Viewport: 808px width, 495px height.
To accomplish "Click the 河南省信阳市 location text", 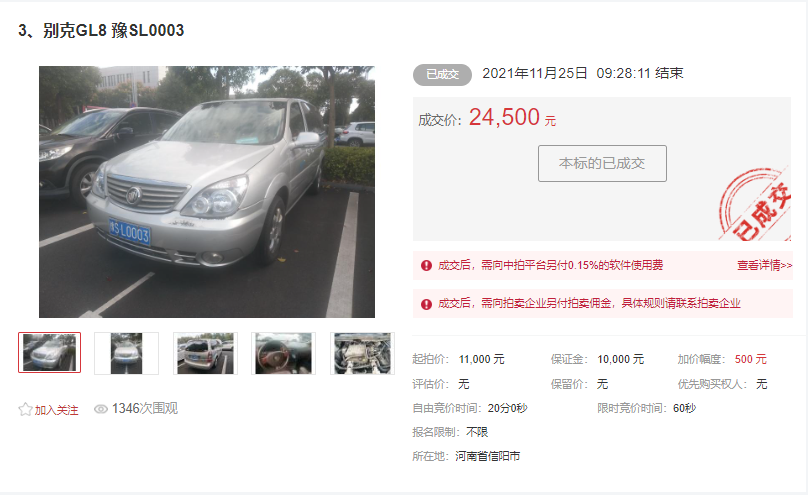I will (x=487, y=456).
